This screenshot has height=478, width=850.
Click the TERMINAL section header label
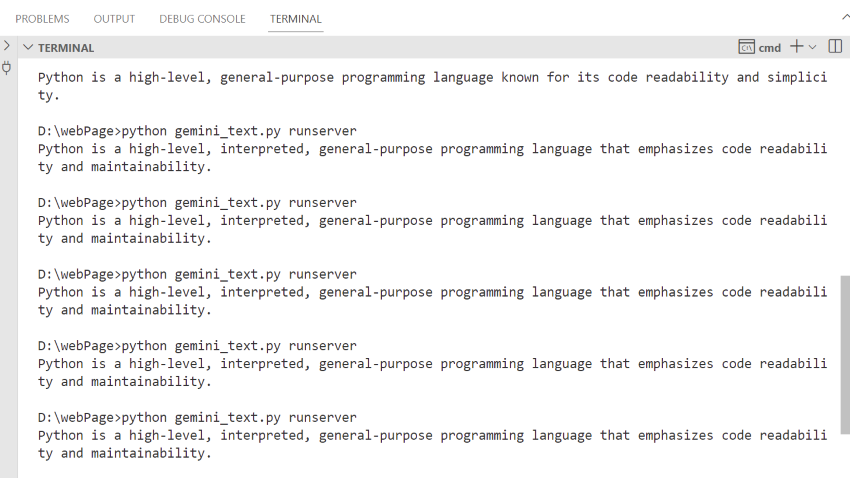(66, 47)
